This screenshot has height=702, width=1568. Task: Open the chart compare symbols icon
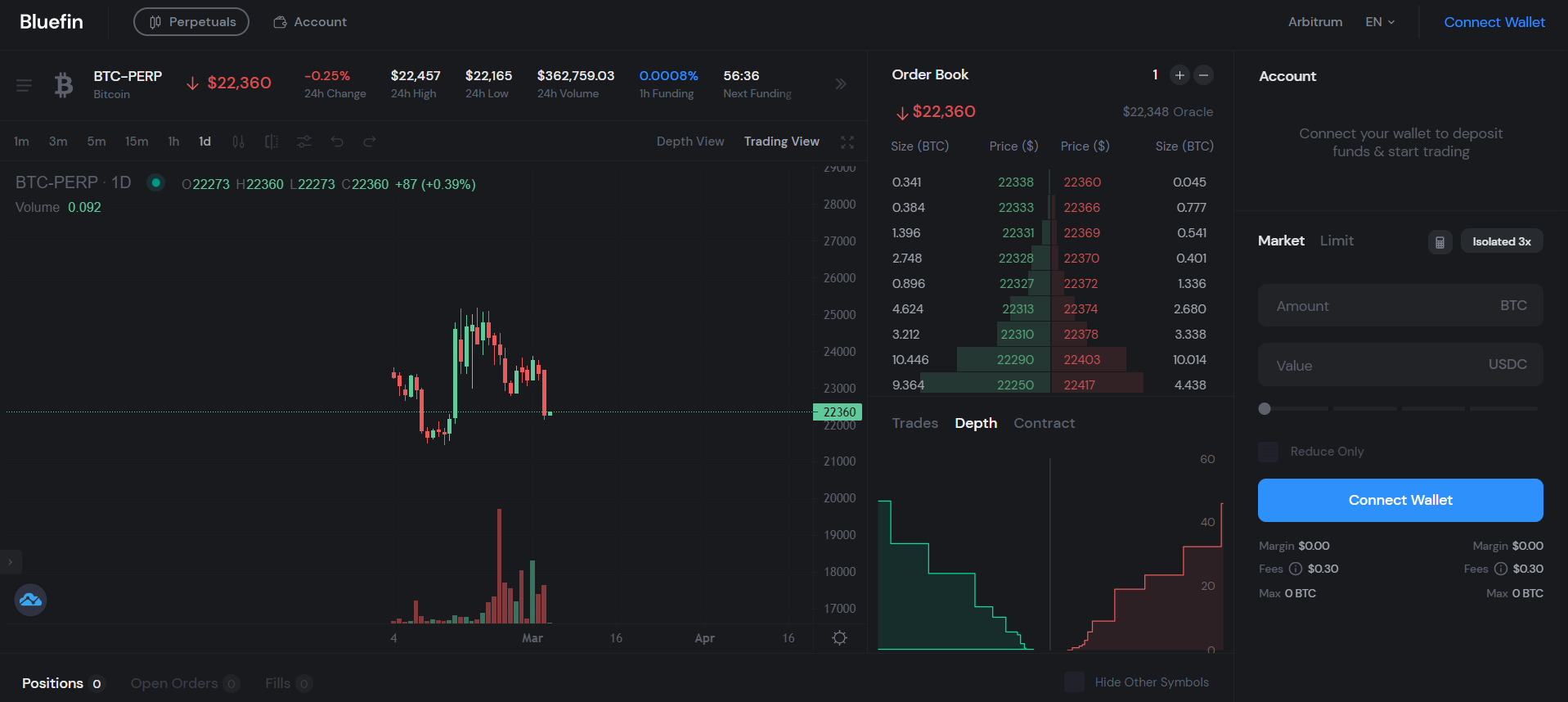[x=272, y=142]
